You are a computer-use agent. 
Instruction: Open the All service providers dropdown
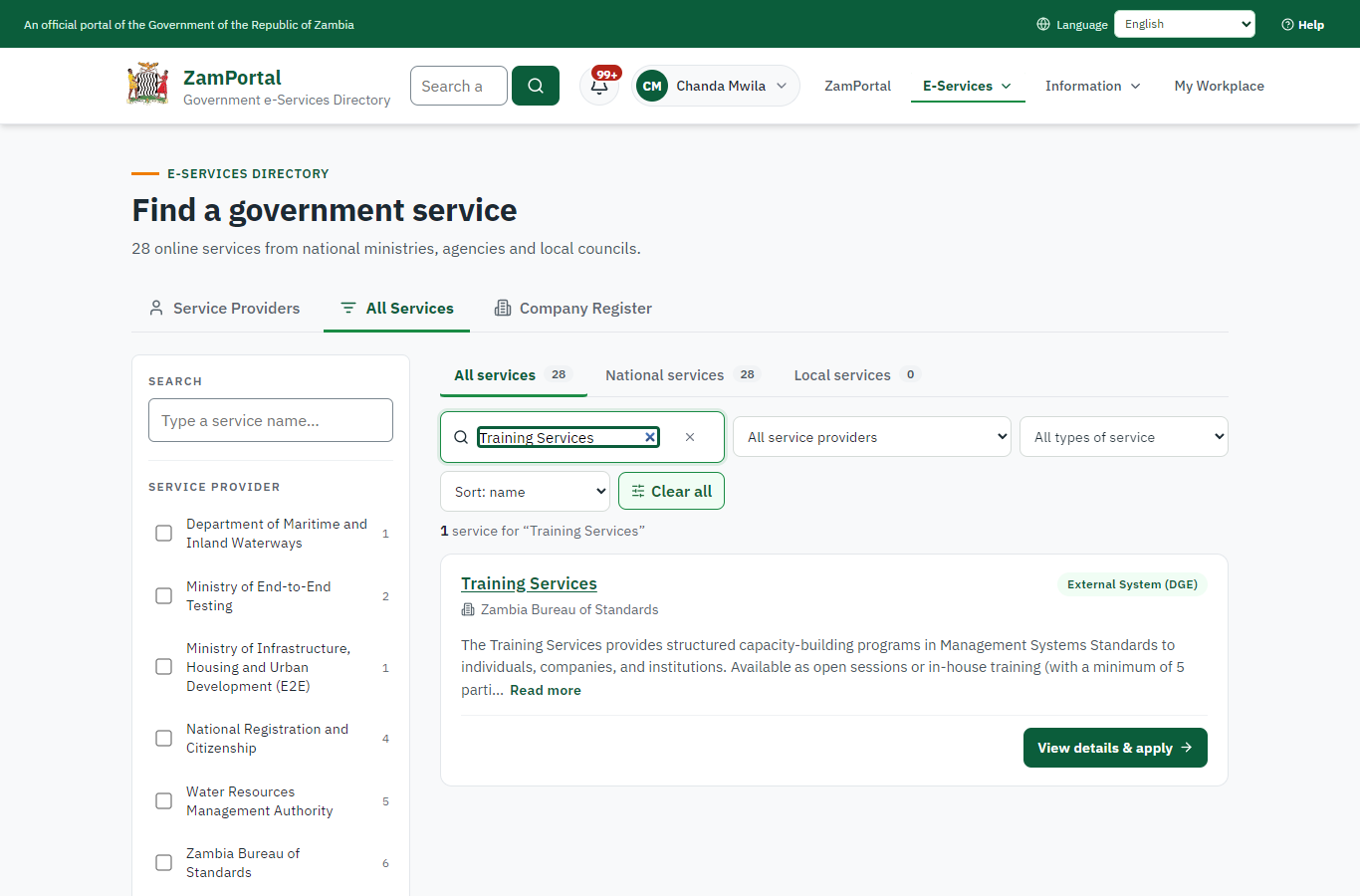coord(872,437)
